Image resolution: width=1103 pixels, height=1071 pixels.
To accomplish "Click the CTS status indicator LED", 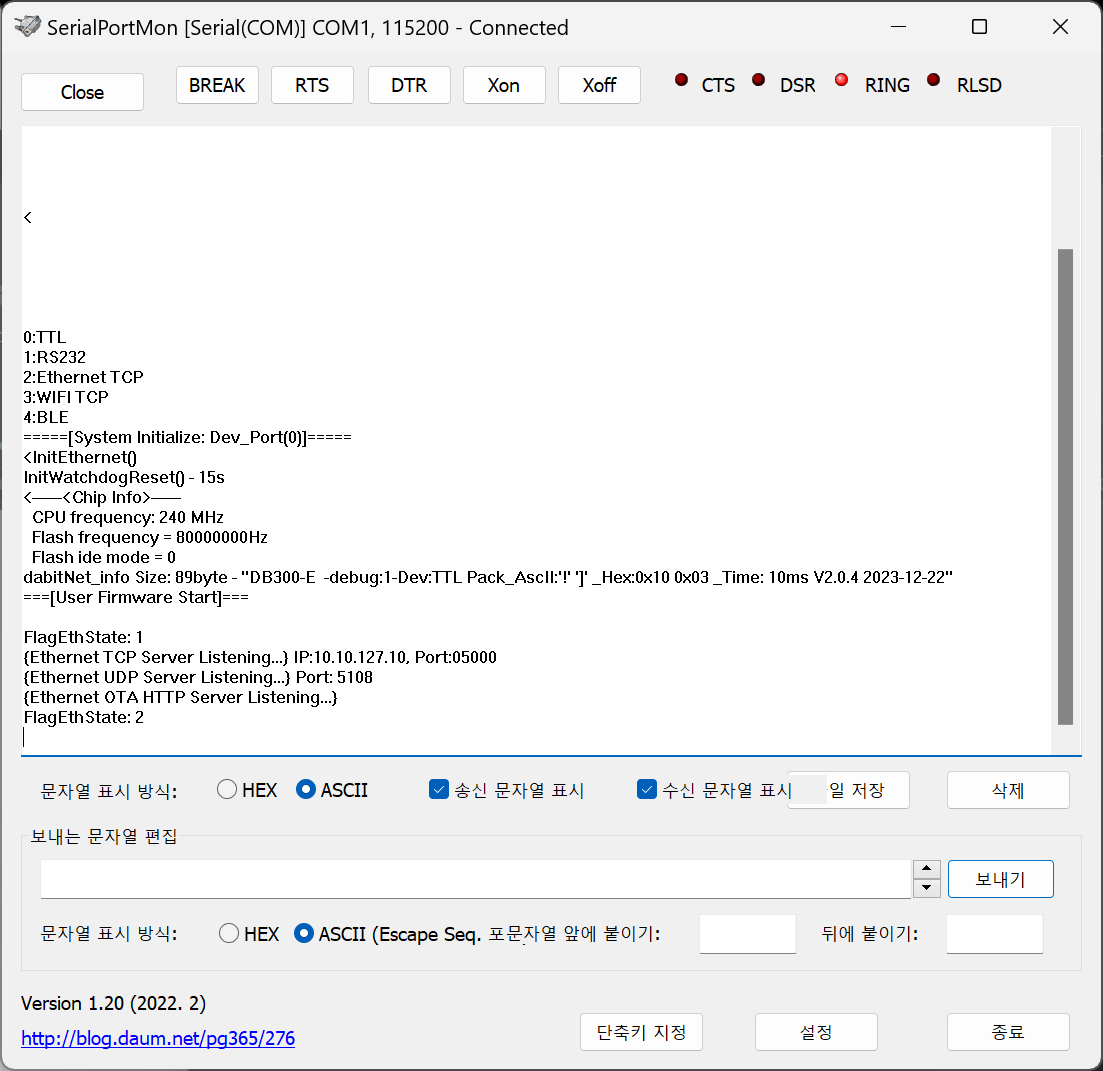I will pyautogui.click(x=682, y=81).
